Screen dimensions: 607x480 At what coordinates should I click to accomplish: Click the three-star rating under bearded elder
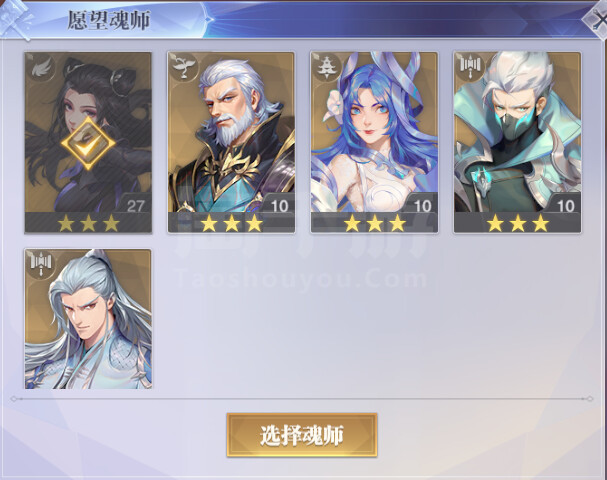[231, 223]
